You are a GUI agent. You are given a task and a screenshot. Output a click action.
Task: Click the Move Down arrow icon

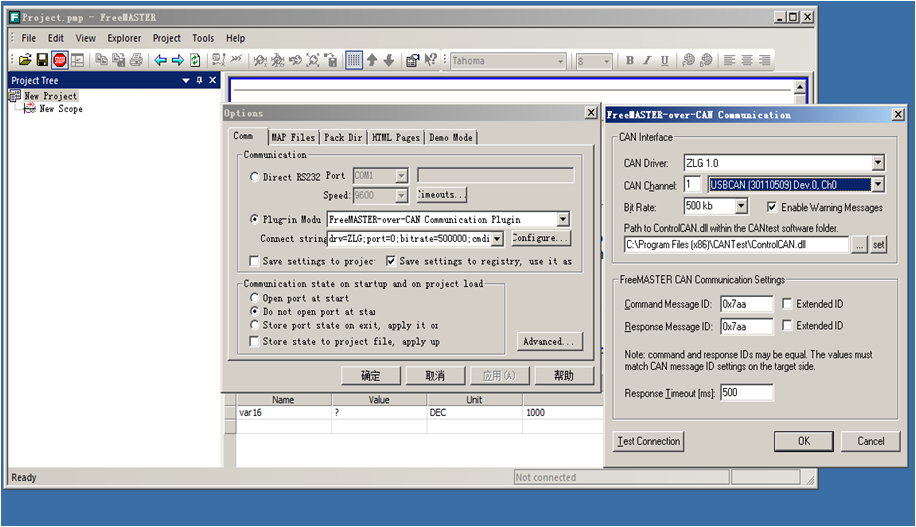click(389, 60)
